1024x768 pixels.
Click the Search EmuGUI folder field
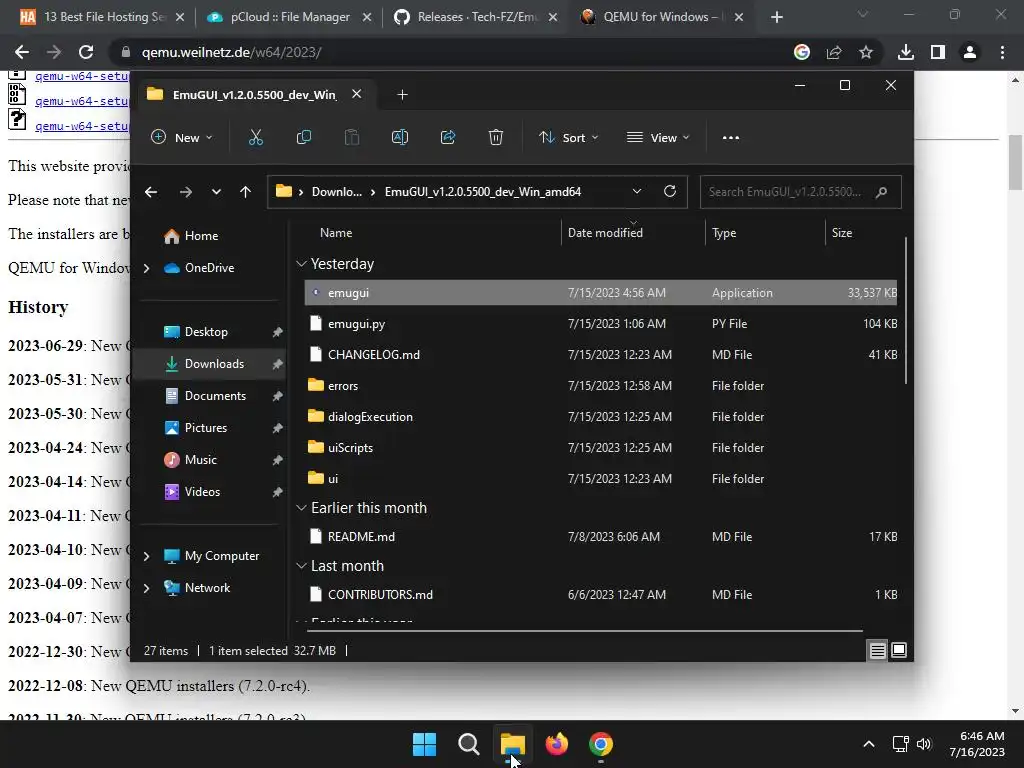tap(801, 192)
